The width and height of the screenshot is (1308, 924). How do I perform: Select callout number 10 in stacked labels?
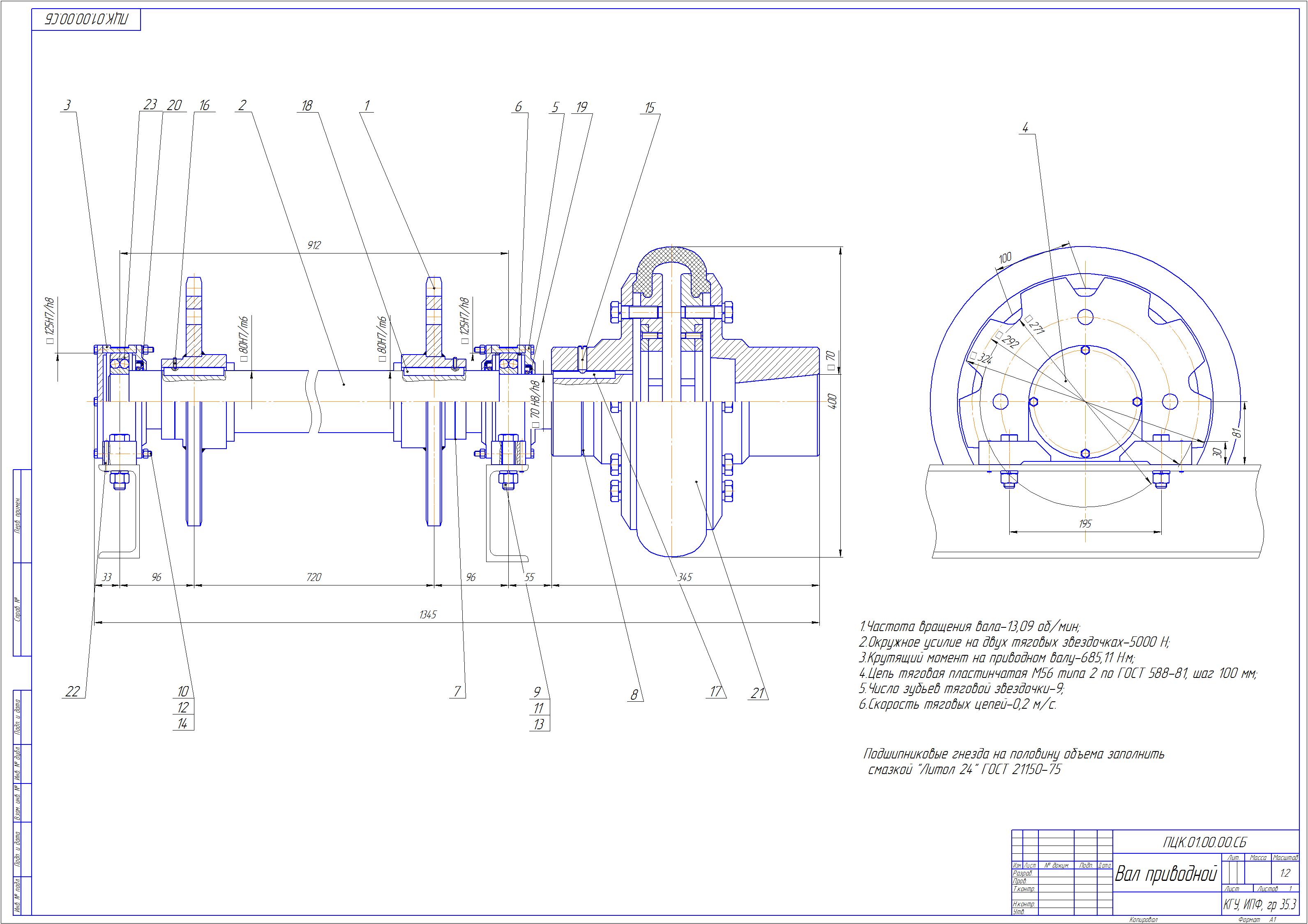pos(183,691)
